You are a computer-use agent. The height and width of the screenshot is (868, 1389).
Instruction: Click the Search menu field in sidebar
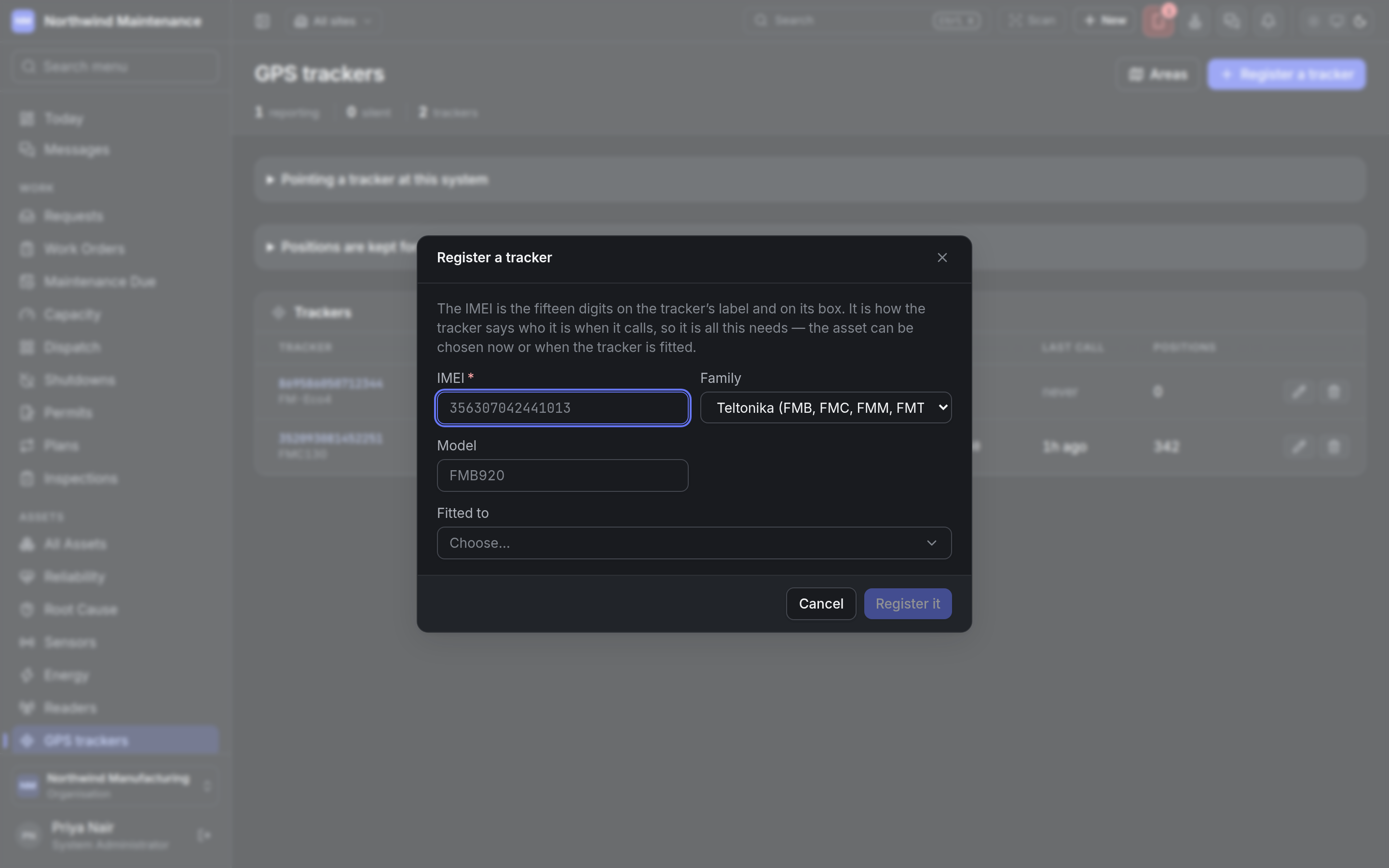point(115,67)
